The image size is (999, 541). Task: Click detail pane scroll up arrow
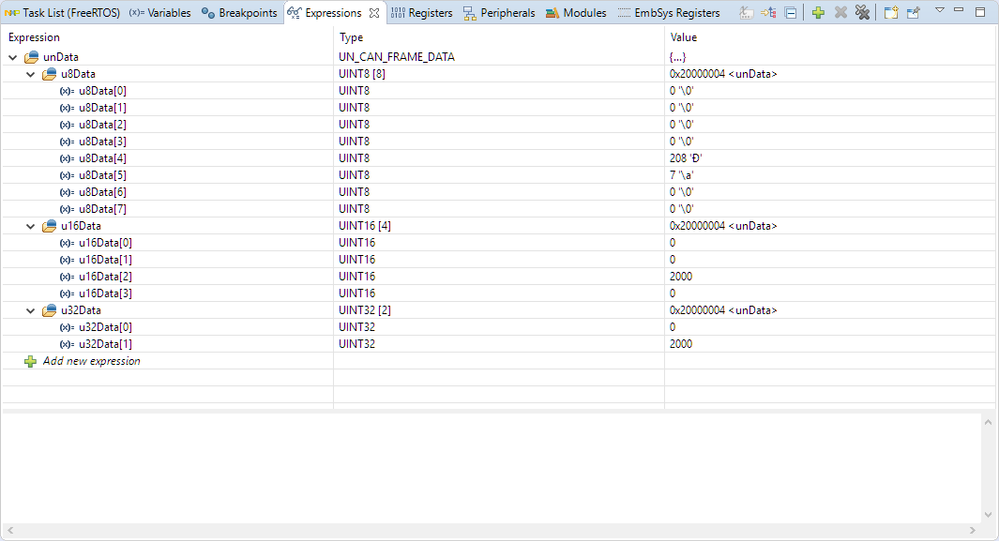[x=988, y=422]
